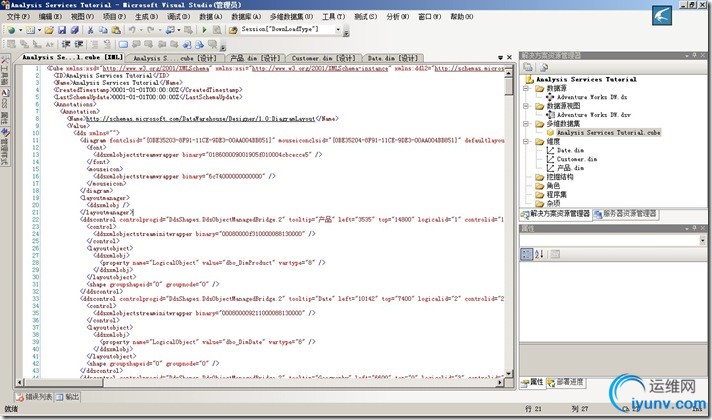
Task: Click the schemas.microsoft.com DiagramLayout link
Action: pos(200,119)
